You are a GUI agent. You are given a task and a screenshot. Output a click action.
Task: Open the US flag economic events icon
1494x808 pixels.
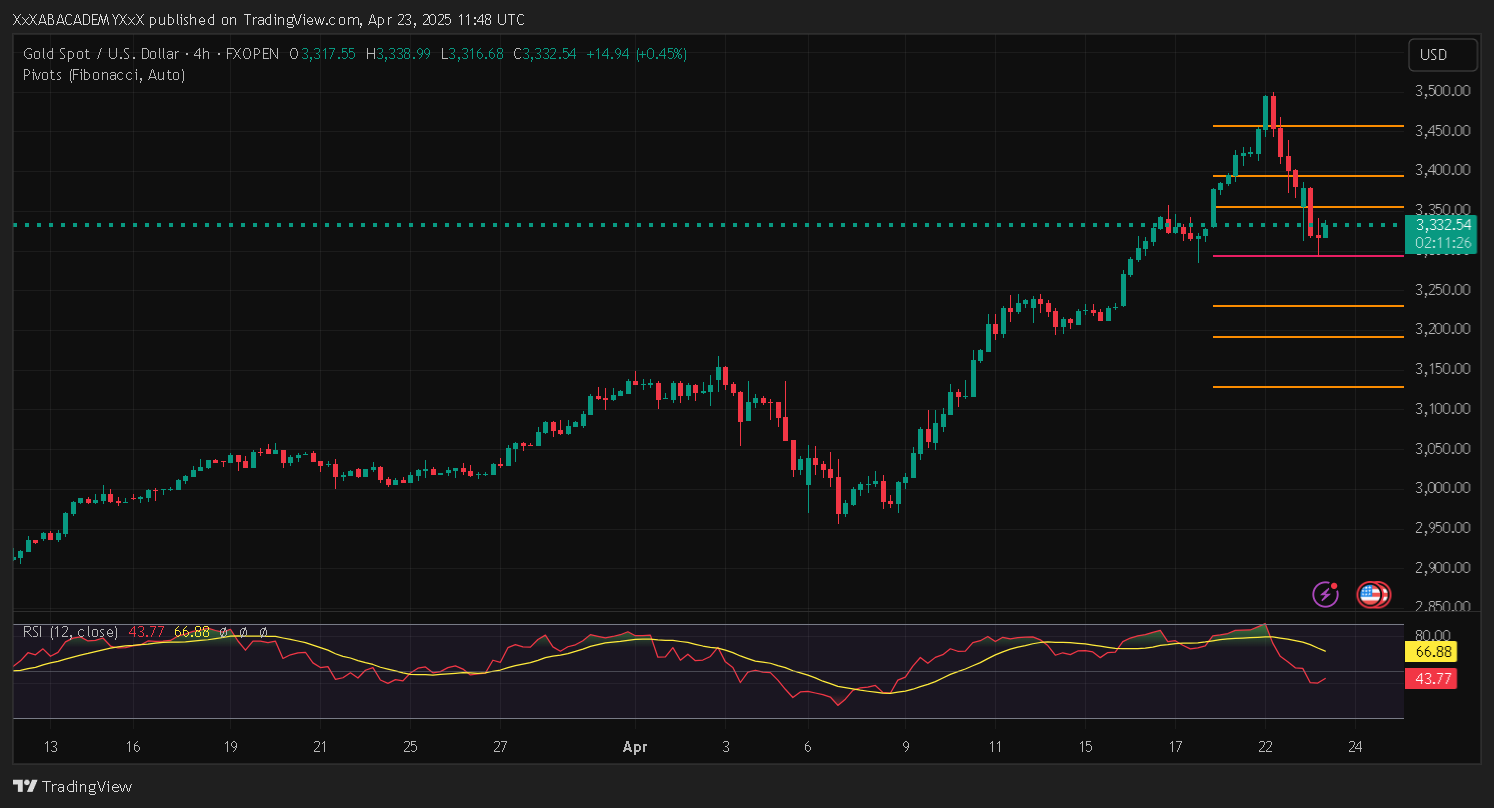[1372, 595]
